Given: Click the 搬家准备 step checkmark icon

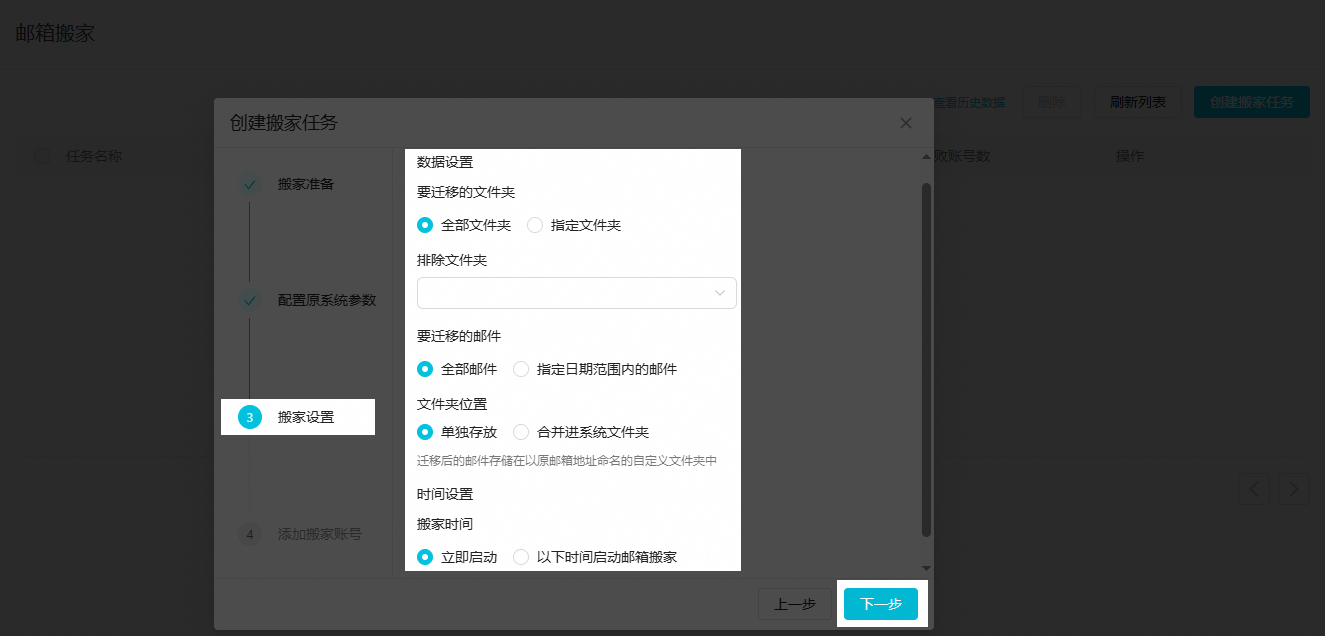Looking at the screenshot, I should [x=249, y=184].
